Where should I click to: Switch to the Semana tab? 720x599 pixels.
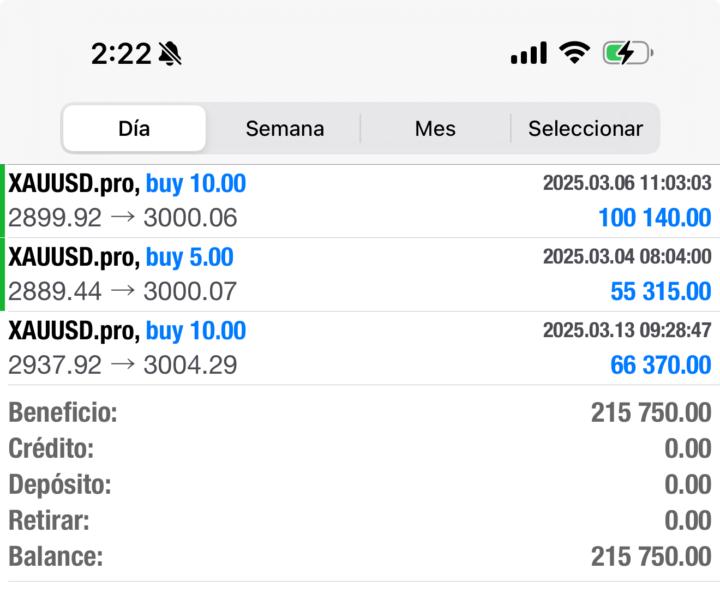(x=285, y=129)
